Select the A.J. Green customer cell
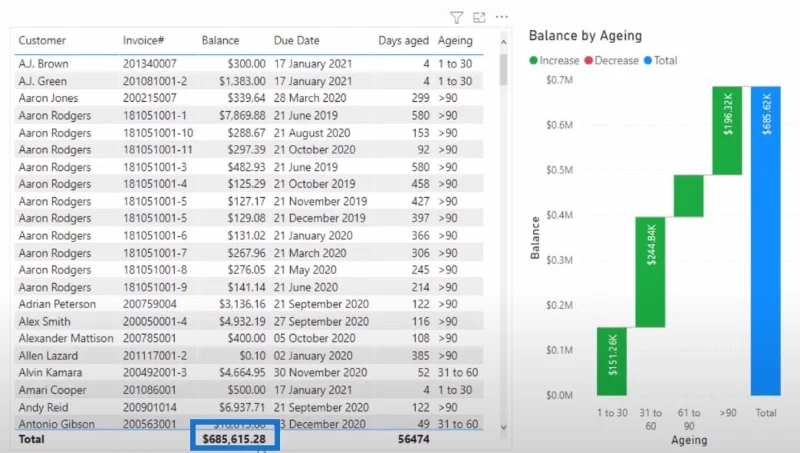Image resolution: width=800 pixels, height=453 pixels. (x=42, y=81)
